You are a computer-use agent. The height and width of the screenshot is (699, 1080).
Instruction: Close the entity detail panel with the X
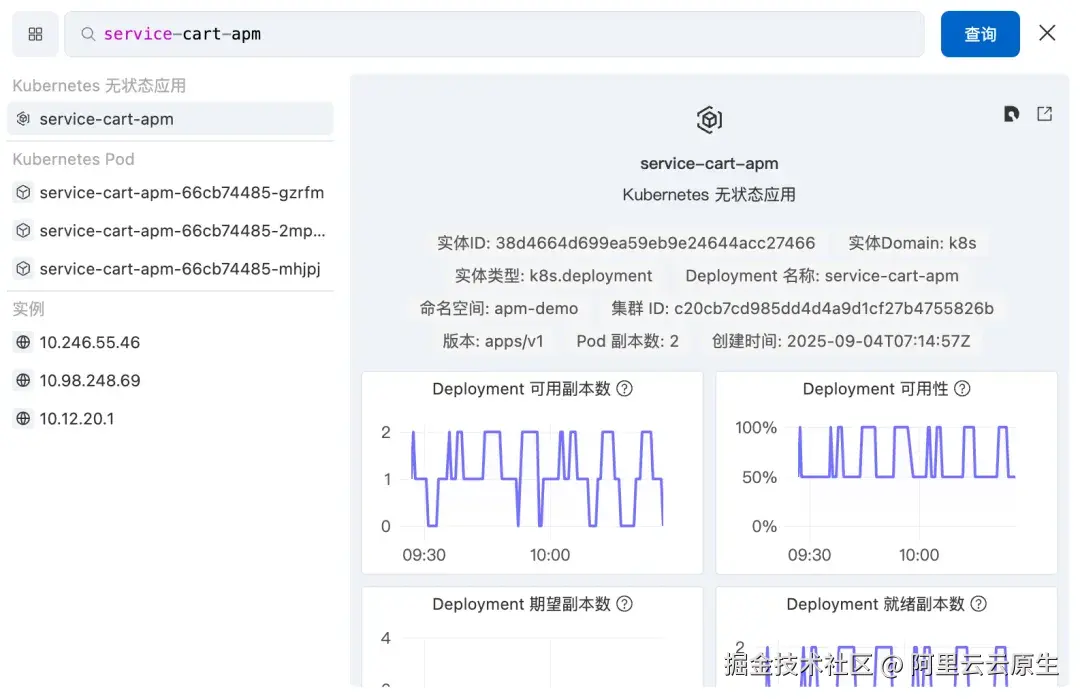(x=1046, y=33)
